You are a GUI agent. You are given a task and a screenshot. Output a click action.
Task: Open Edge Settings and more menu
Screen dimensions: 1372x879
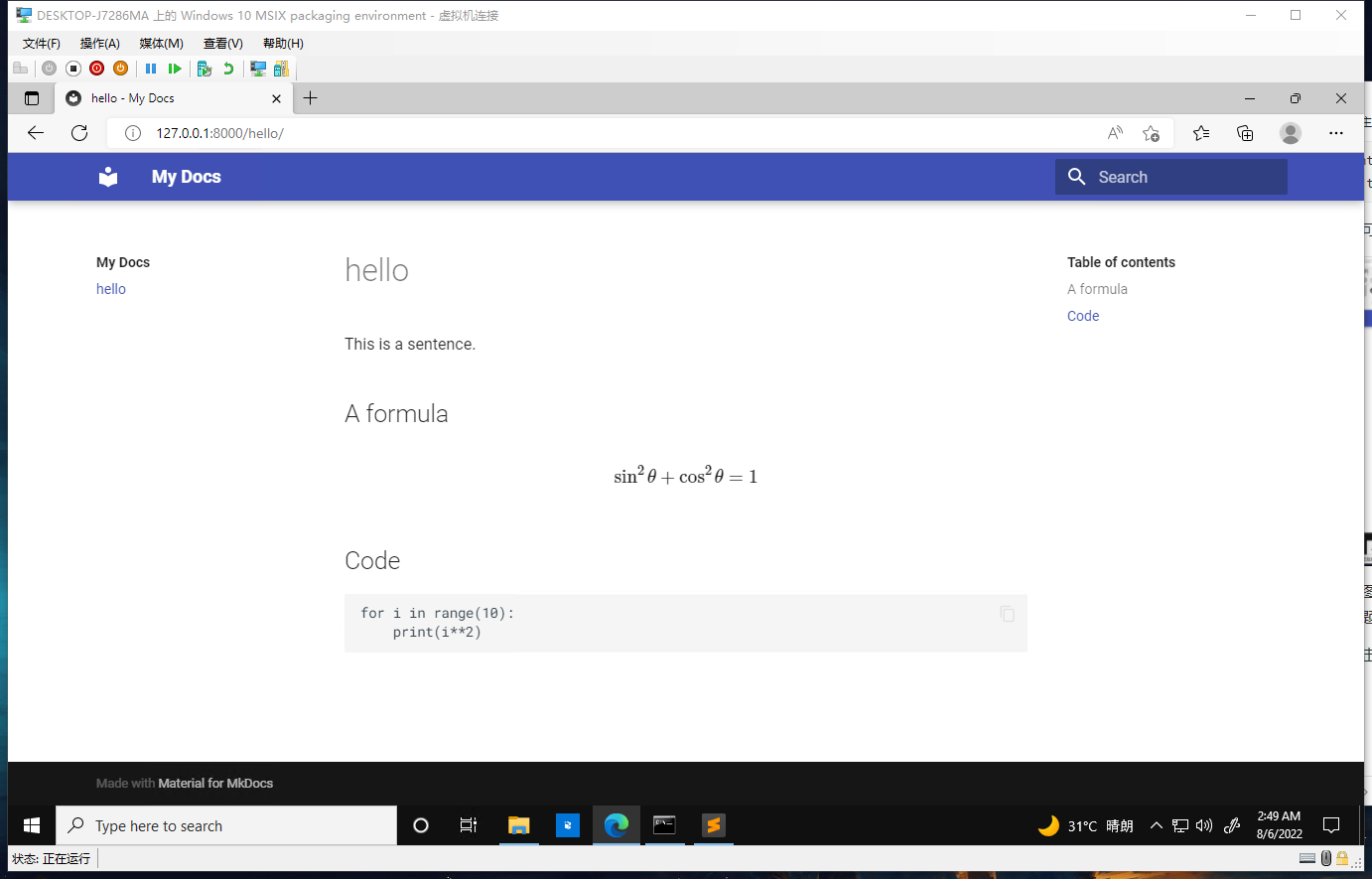coord(1335,133)
